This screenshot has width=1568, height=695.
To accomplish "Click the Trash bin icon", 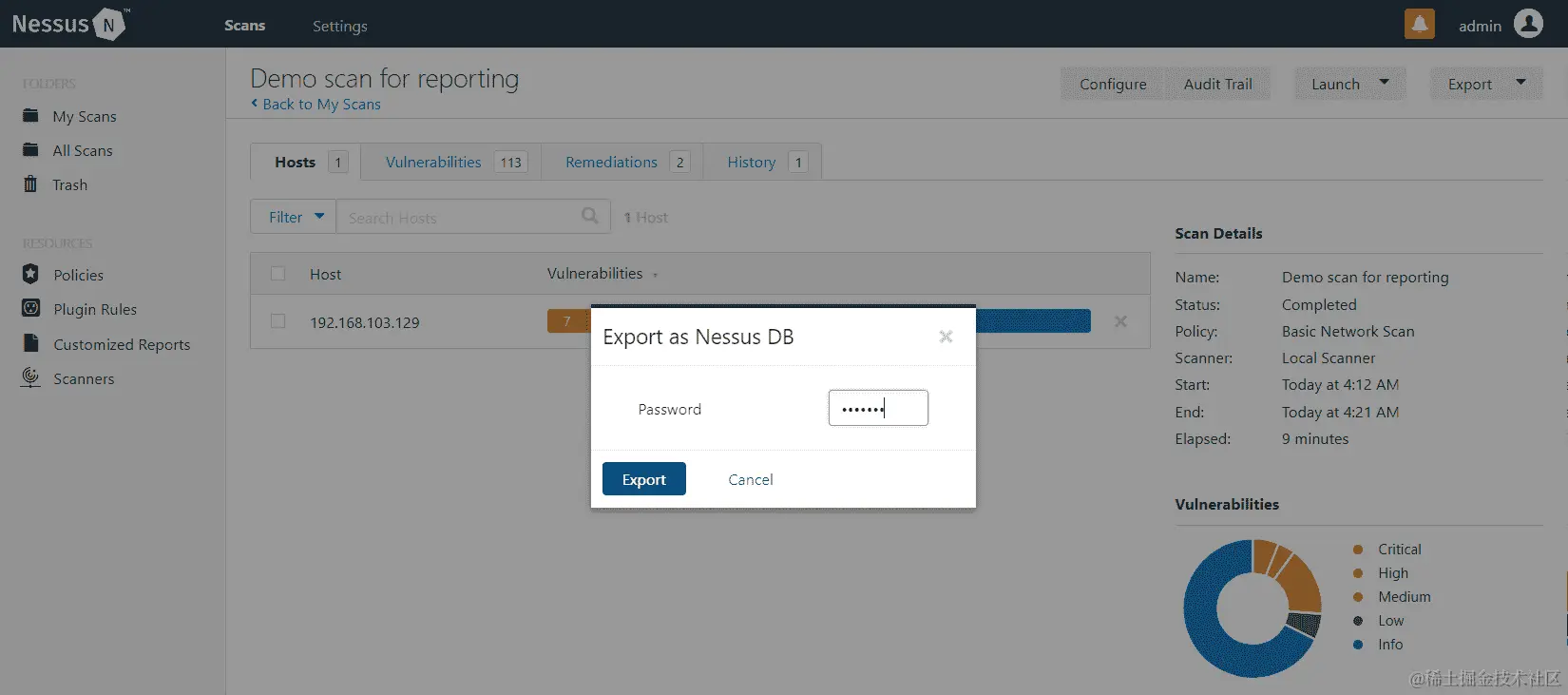I will 30,184.
